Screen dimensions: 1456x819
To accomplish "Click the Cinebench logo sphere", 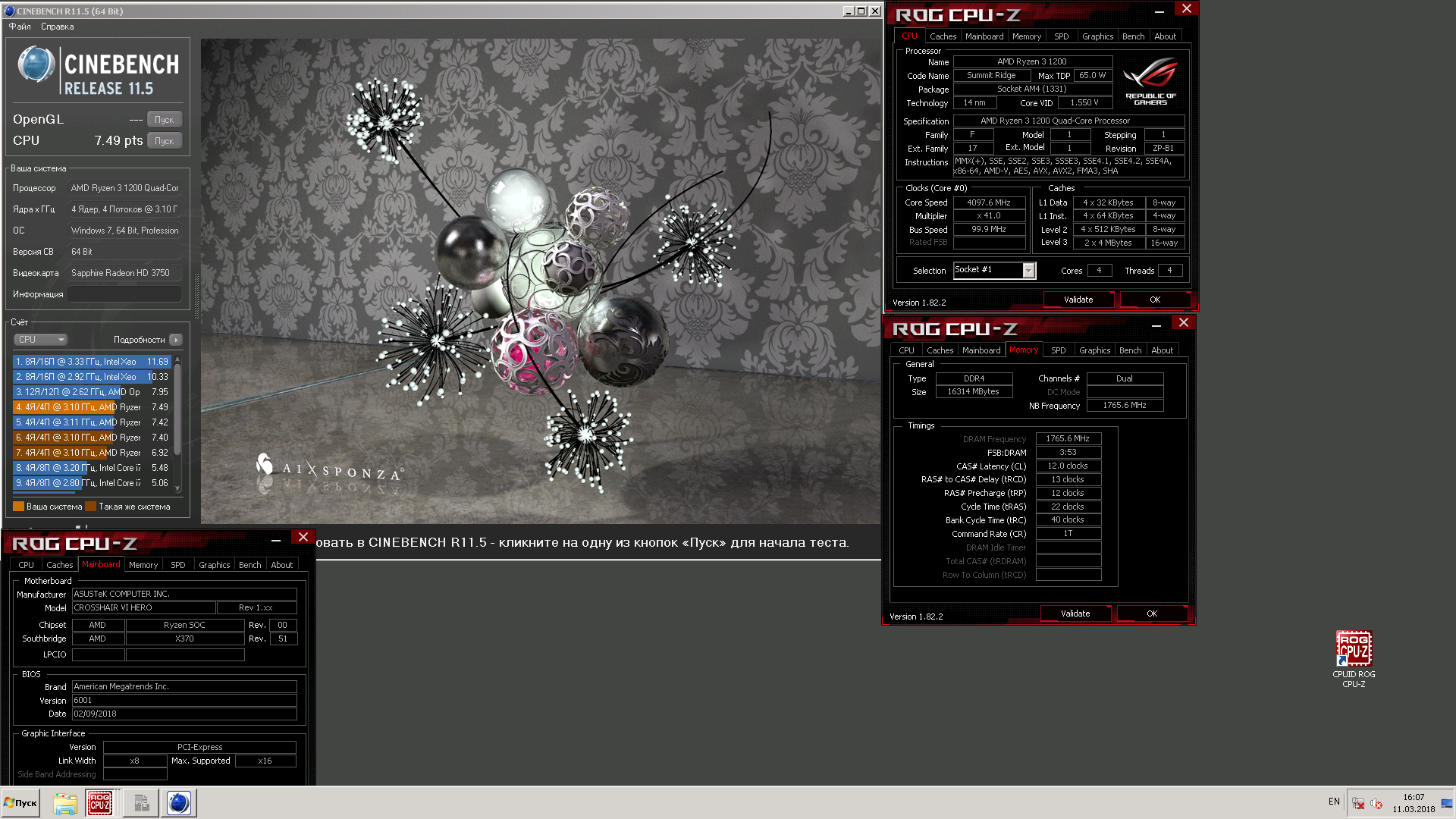I will 36,64.
